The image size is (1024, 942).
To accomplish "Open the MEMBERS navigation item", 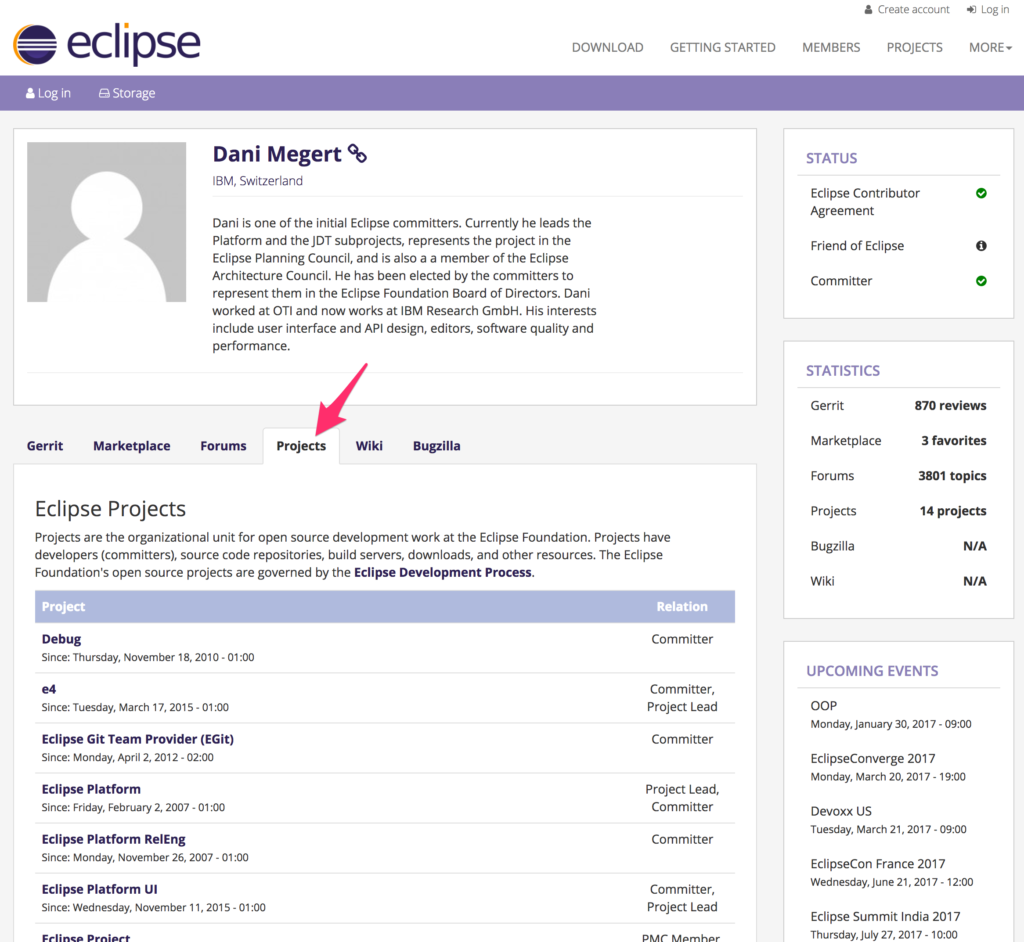I will [x=831, y=48].
